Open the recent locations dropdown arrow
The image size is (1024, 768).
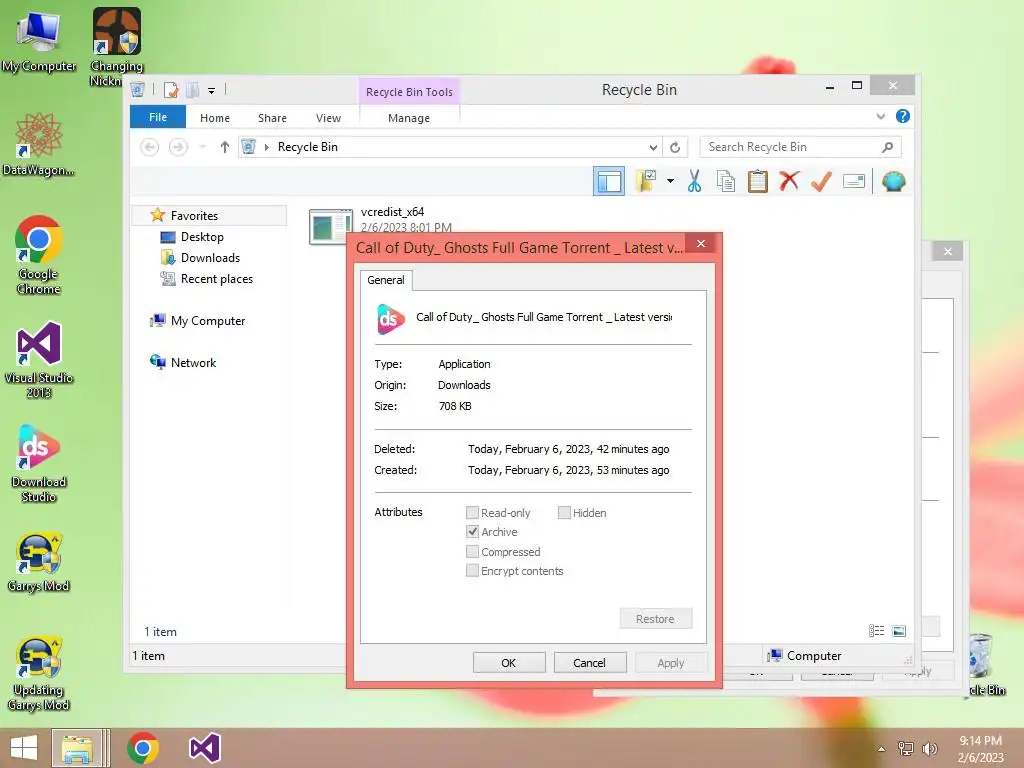point(202,147)
